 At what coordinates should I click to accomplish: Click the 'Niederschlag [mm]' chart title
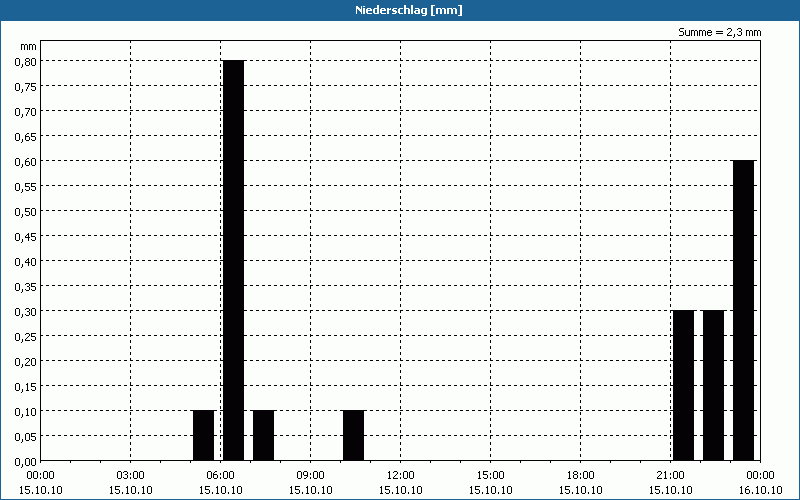click(409, 10)
